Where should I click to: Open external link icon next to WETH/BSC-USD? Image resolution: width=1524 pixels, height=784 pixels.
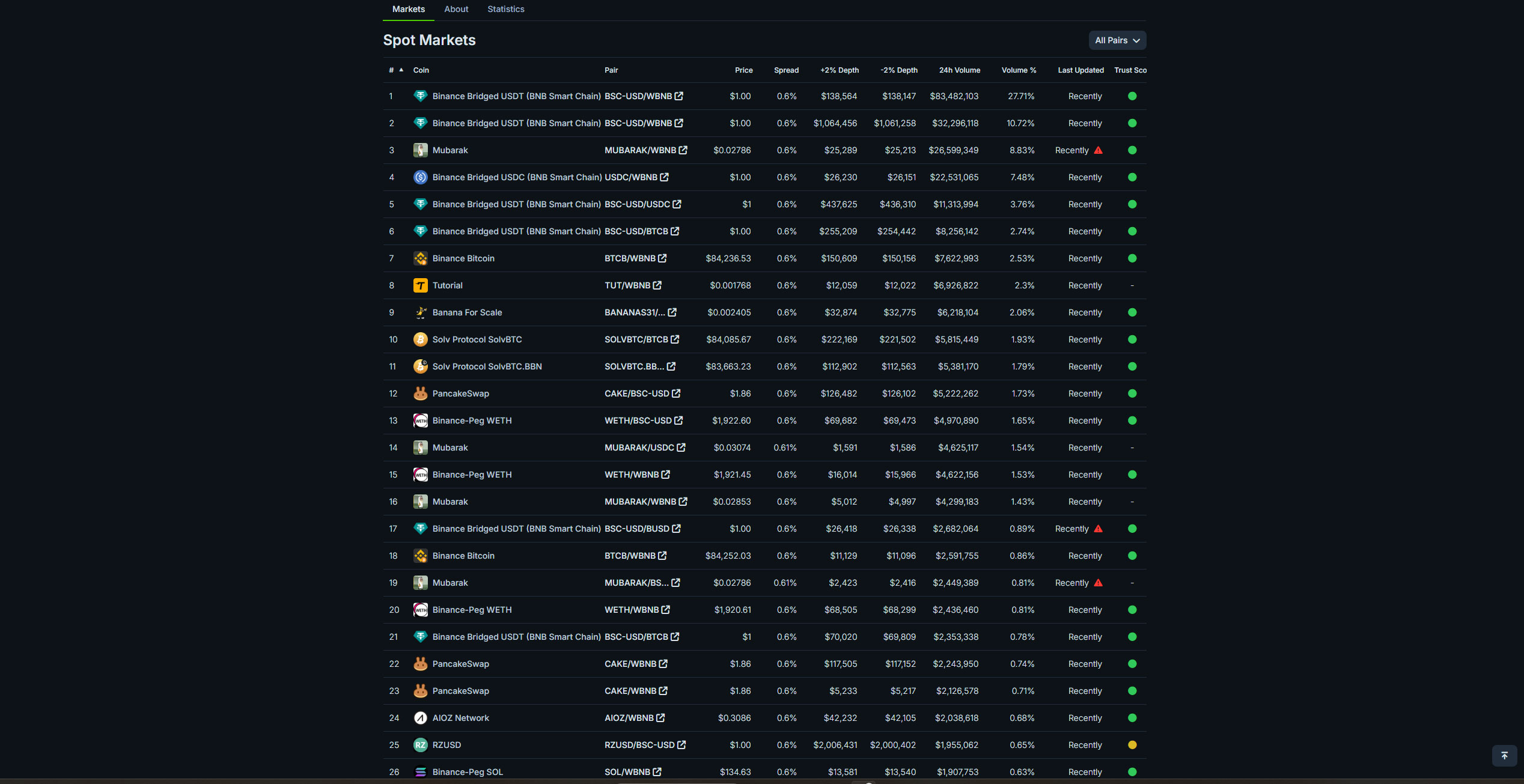pos(678,421)
